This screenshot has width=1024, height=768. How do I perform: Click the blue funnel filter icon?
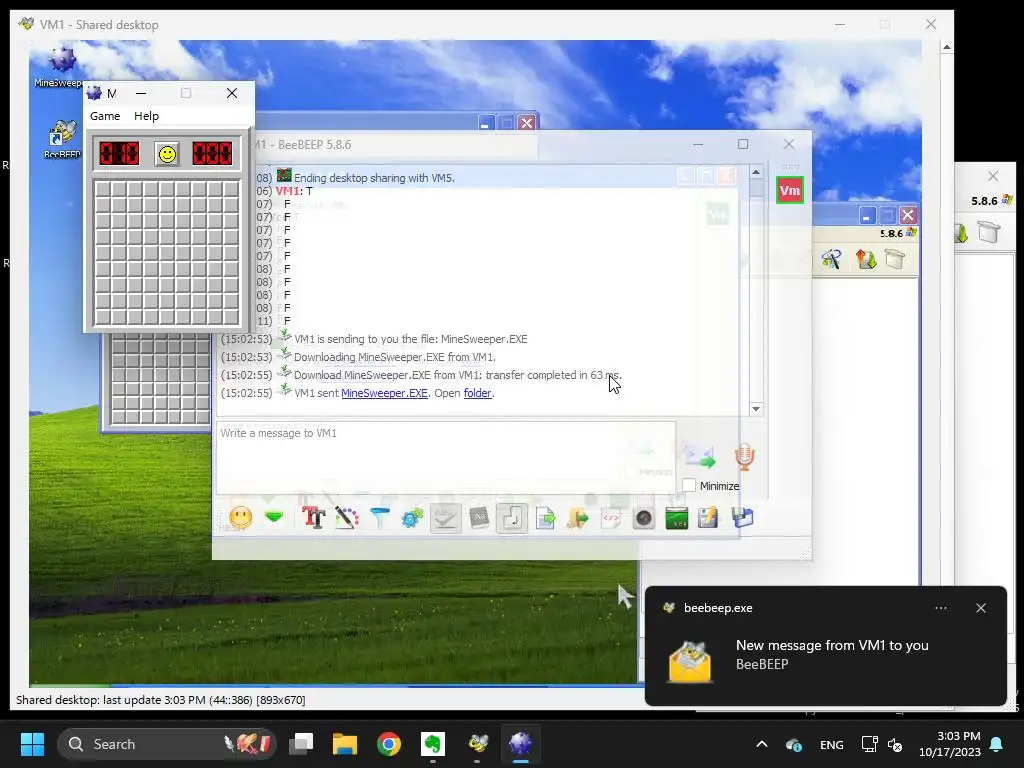(379, 518)
